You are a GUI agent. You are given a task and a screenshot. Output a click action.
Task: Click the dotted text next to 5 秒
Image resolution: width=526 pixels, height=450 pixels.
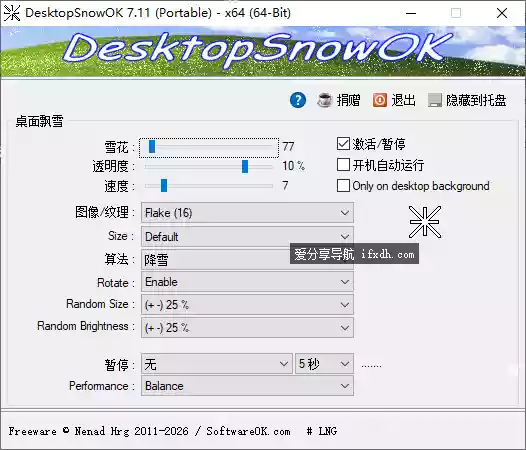click(x=371, y=366)
